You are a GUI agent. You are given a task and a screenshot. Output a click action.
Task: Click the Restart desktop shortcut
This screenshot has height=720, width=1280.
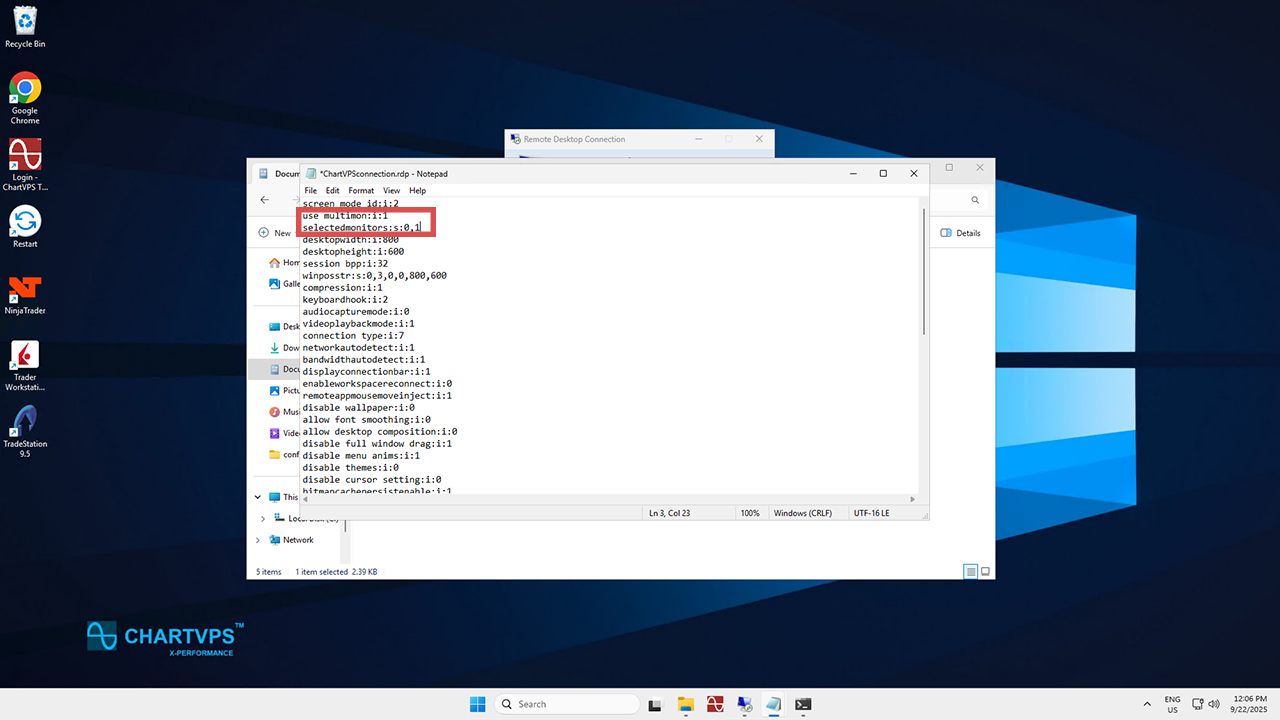point(25,222)
